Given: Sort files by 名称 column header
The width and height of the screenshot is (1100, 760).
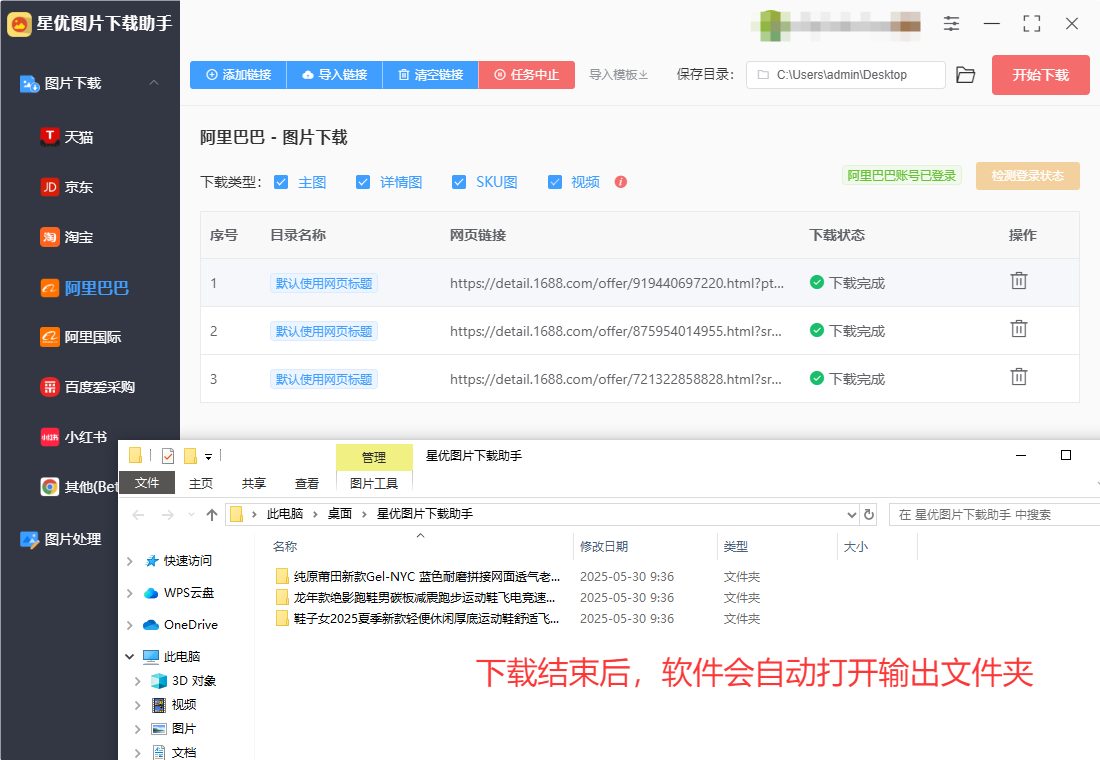Looking at the screenshot, I should coord(285,547).
